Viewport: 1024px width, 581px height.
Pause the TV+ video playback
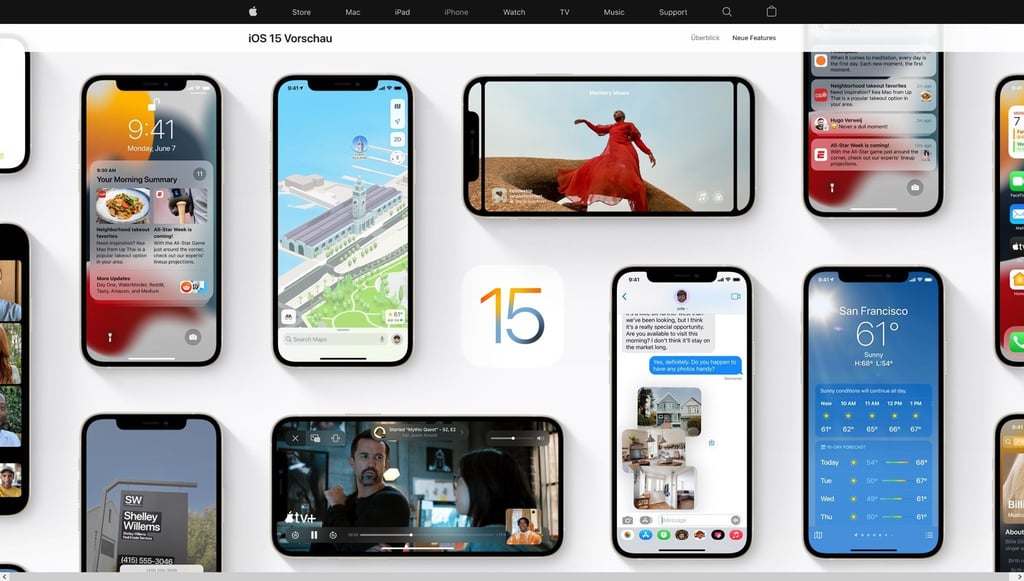coord(314,535)
